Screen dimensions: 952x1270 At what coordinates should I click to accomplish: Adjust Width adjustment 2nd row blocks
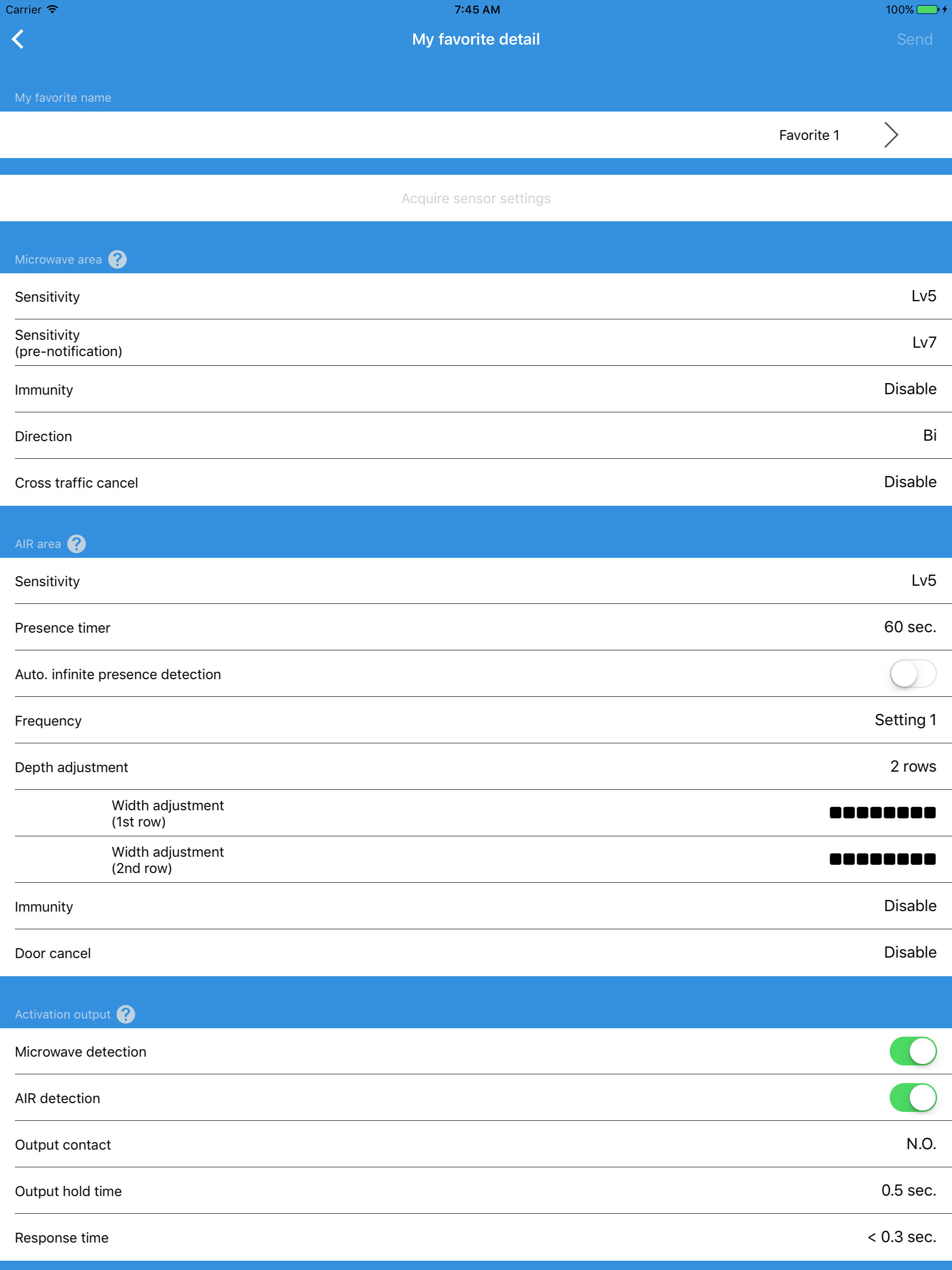[883, 859]
